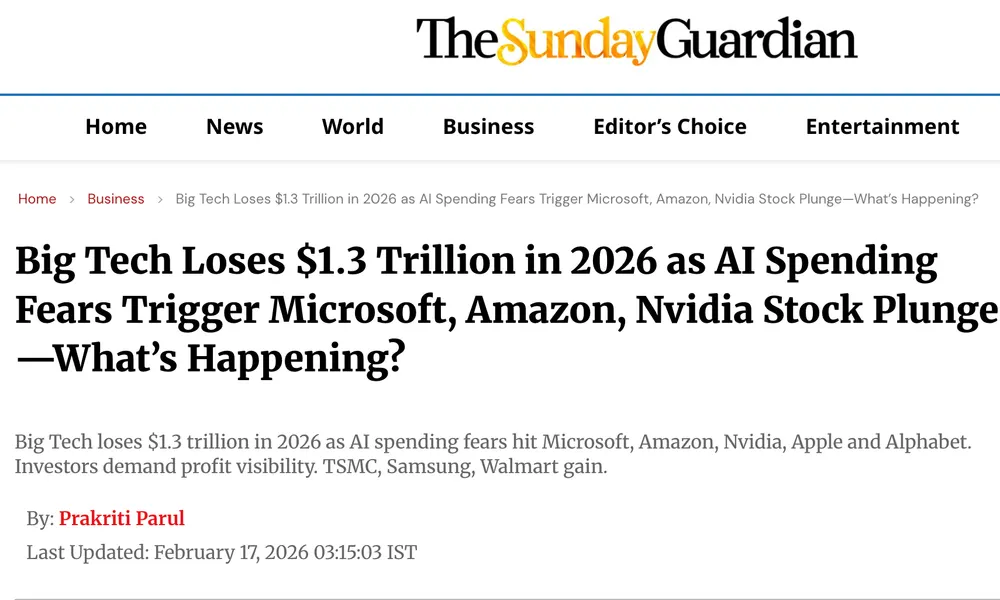The height and width of the screenshot is (600, 1000).
Task: Click the chevron after the Business breadcrumb
Action: tap(160, 199)
